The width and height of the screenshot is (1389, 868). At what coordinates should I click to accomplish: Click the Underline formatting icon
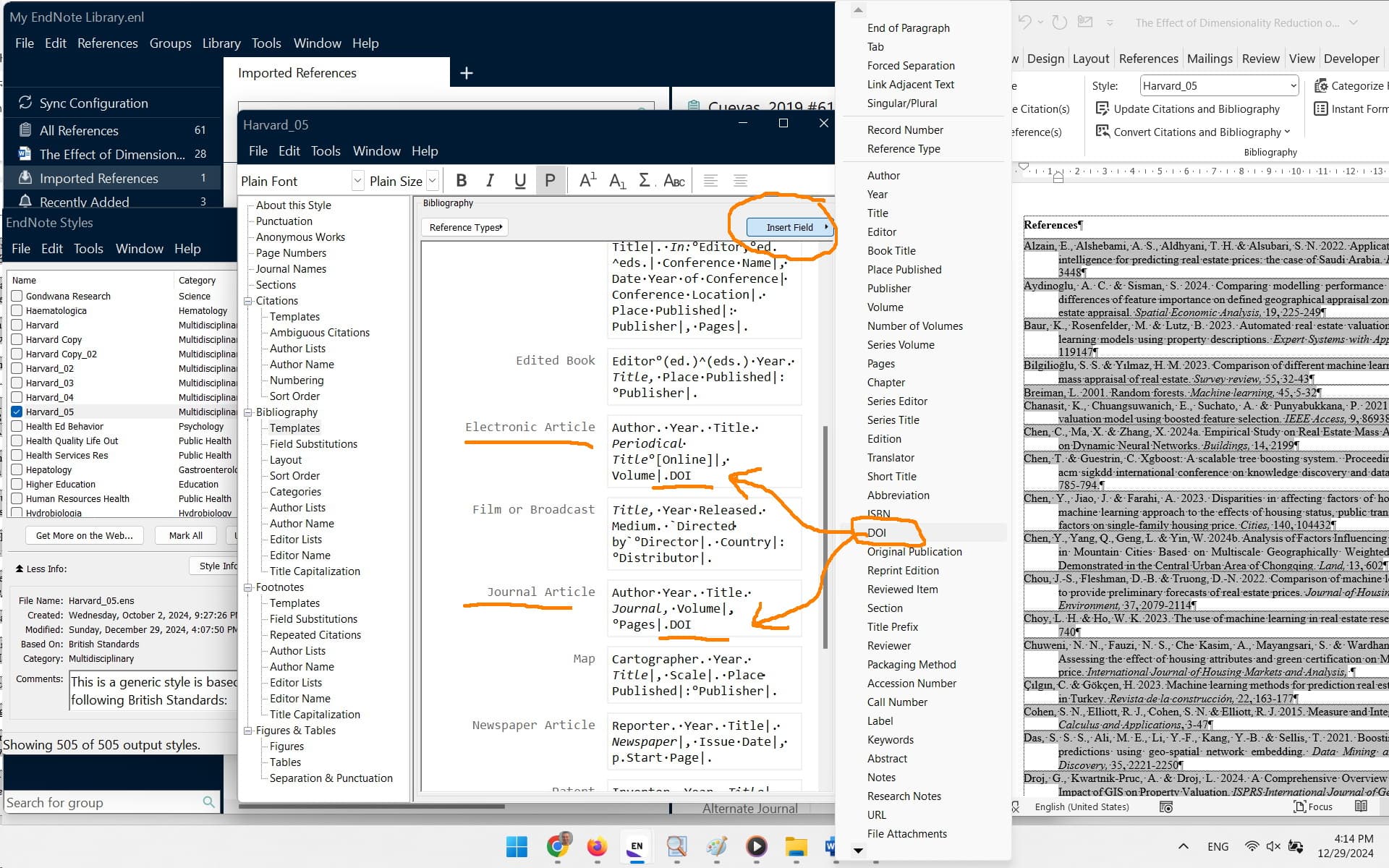tap(519, 181)
